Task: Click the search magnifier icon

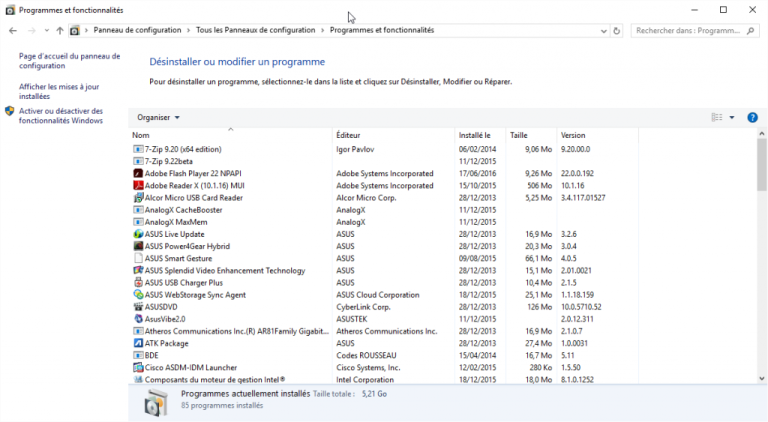Action: pos(750,31)
